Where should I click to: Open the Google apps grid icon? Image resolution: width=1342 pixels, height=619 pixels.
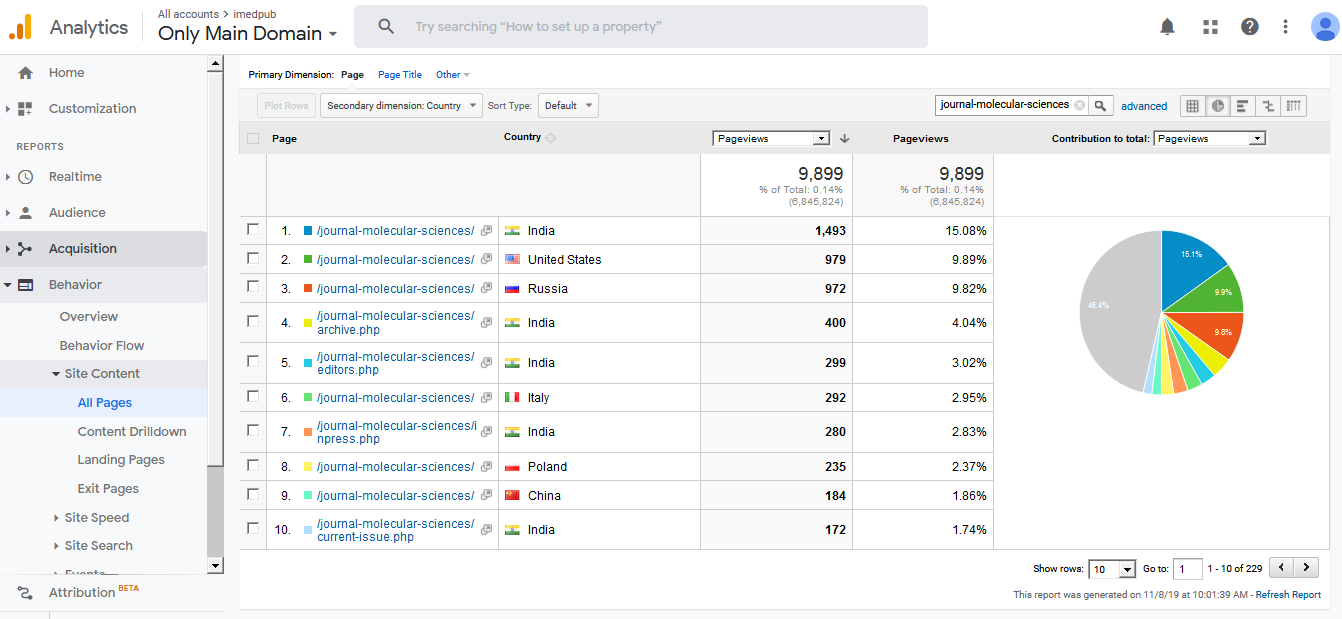point(1210,27)
